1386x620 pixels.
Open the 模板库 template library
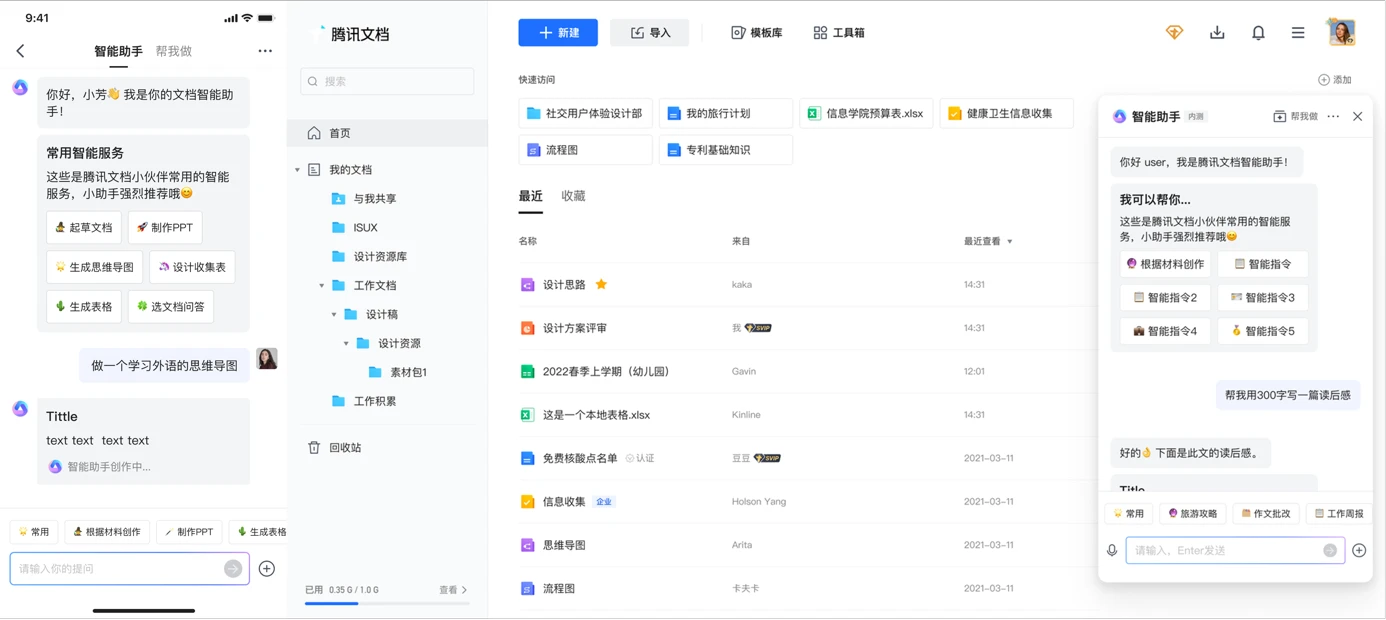pyautogui.click(x=756, y=32)
